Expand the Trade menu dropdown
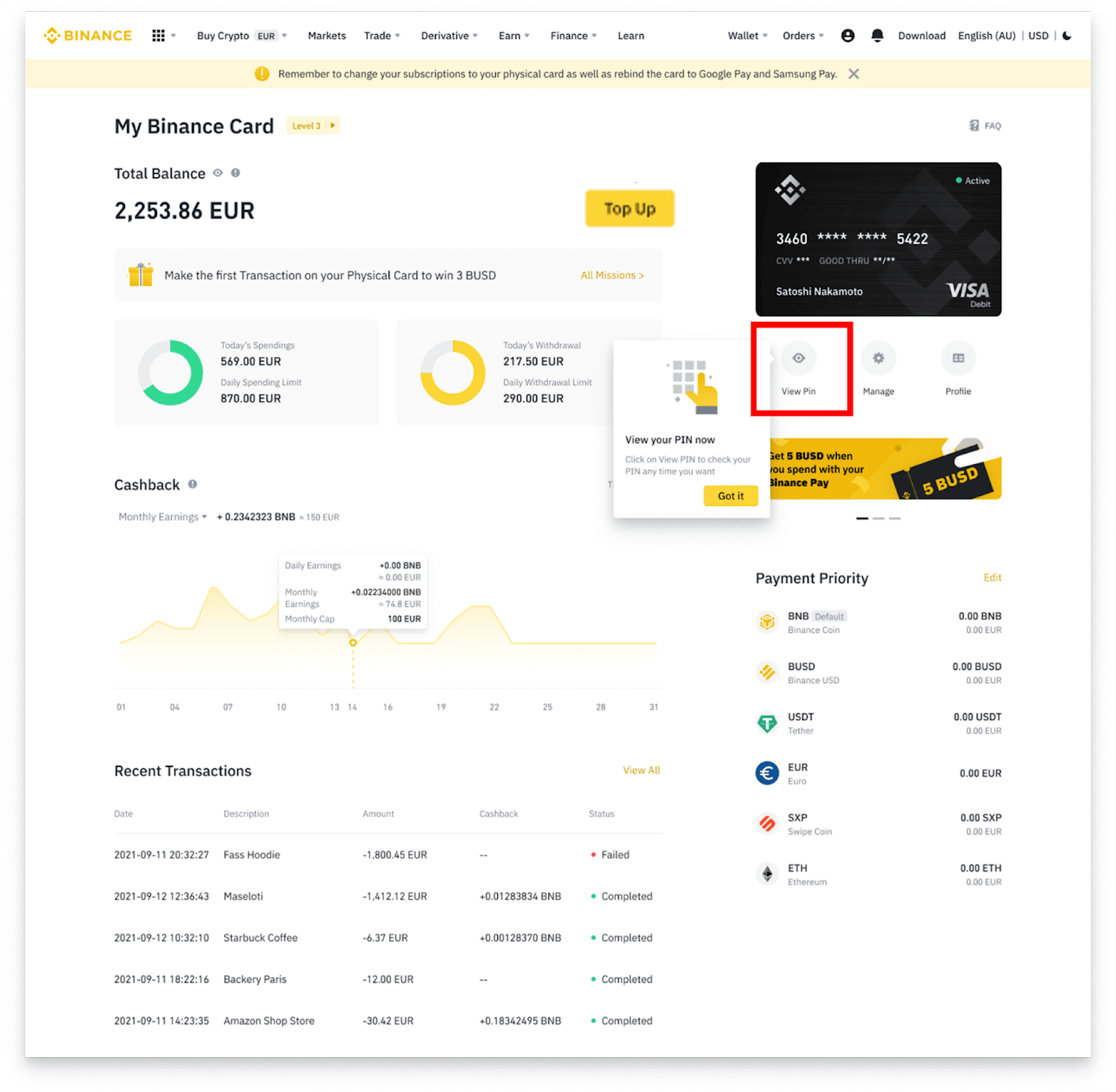The width and height of the screenshot is (1116, 1092). pos(382,36)
